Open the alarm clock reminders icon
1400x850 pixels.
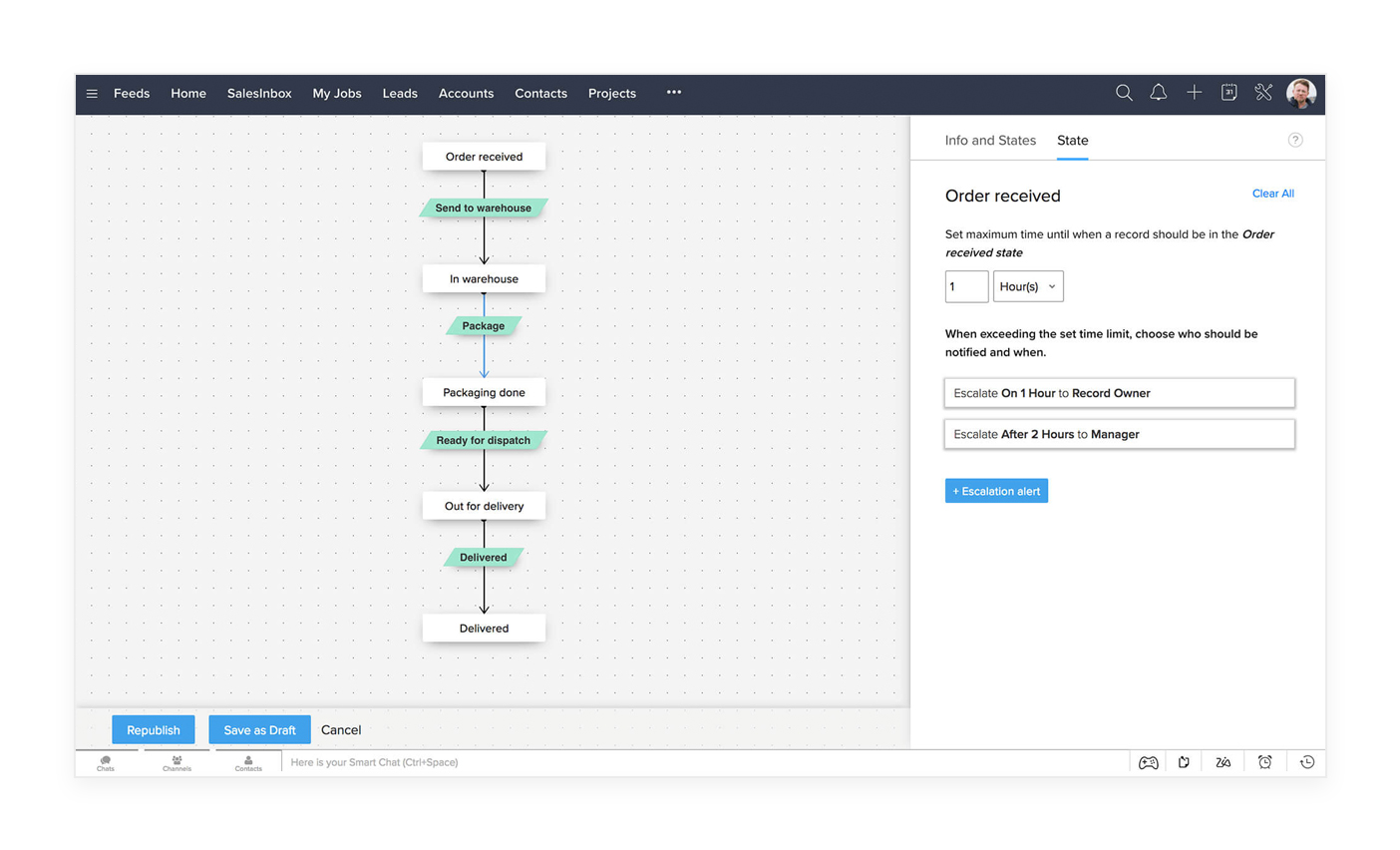point(1264,762)
